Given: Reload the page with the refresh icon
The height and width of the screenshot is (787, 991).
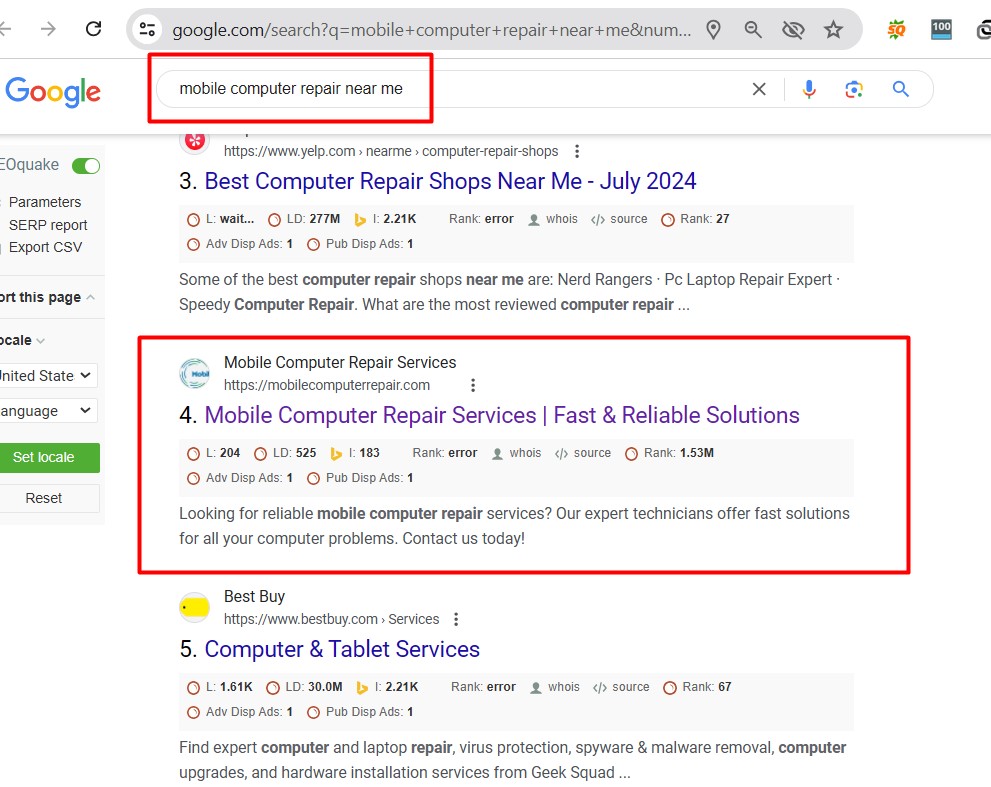Looking at the screenshot, I should (94, 28).
